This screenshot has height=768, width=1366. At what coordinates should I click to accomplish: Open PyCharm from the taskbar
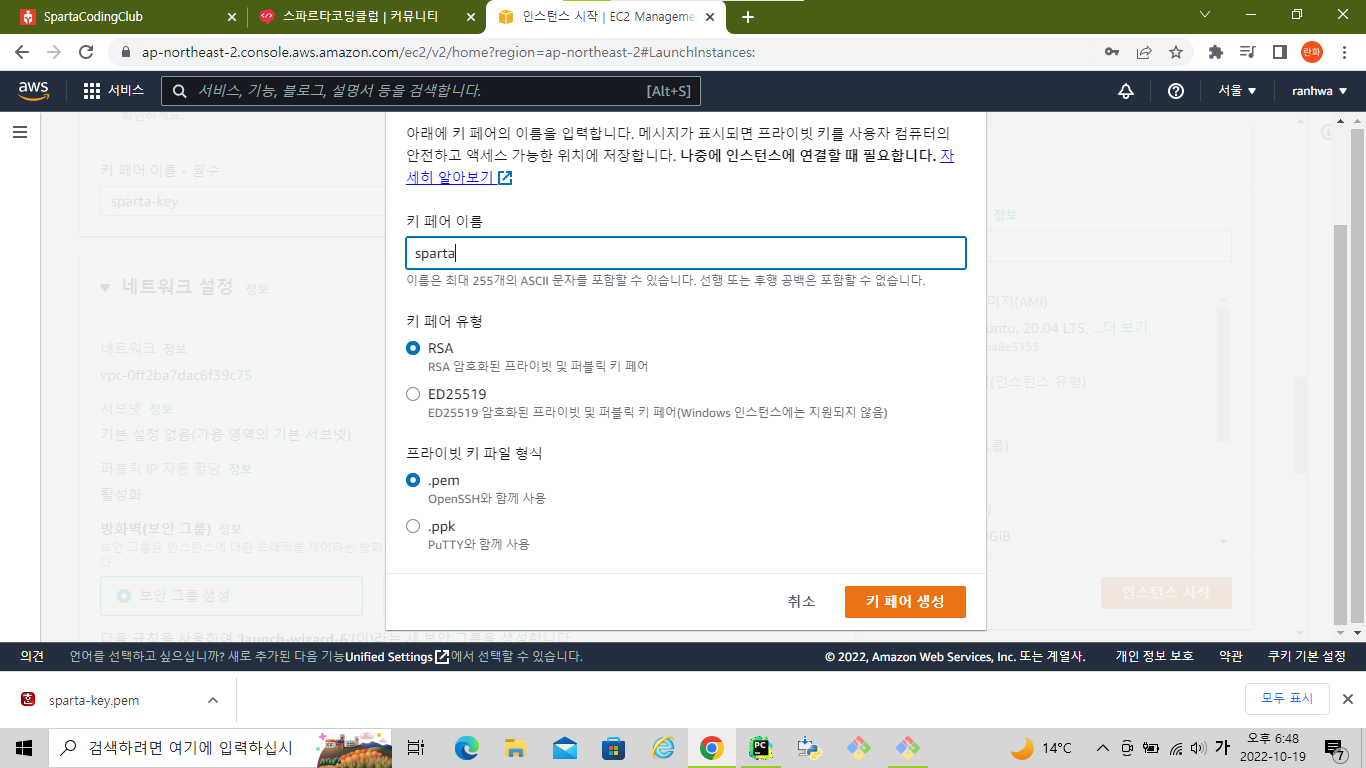761,747
